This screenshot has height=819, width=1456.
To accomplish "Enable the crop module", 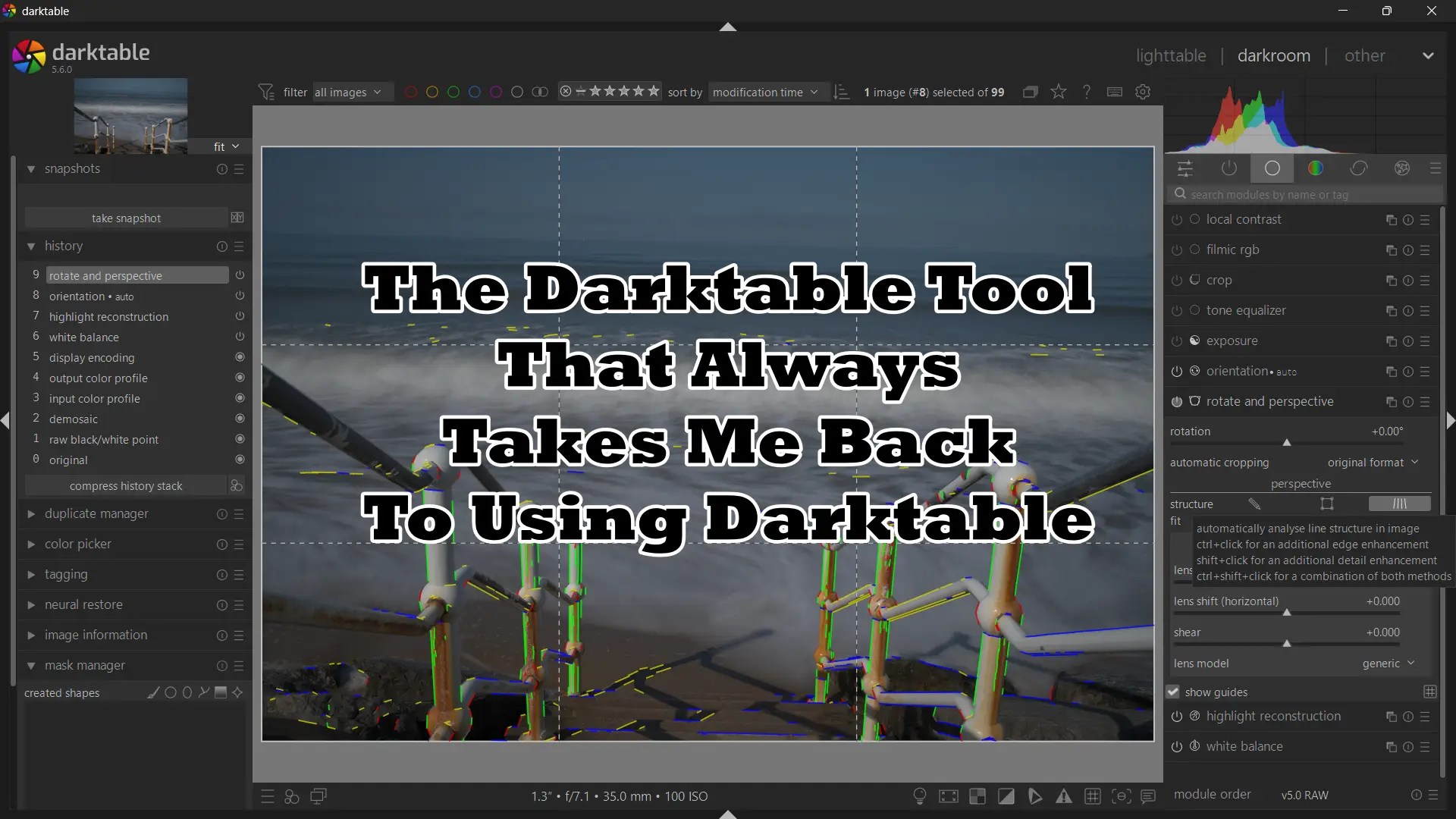I will [1177, 281].
